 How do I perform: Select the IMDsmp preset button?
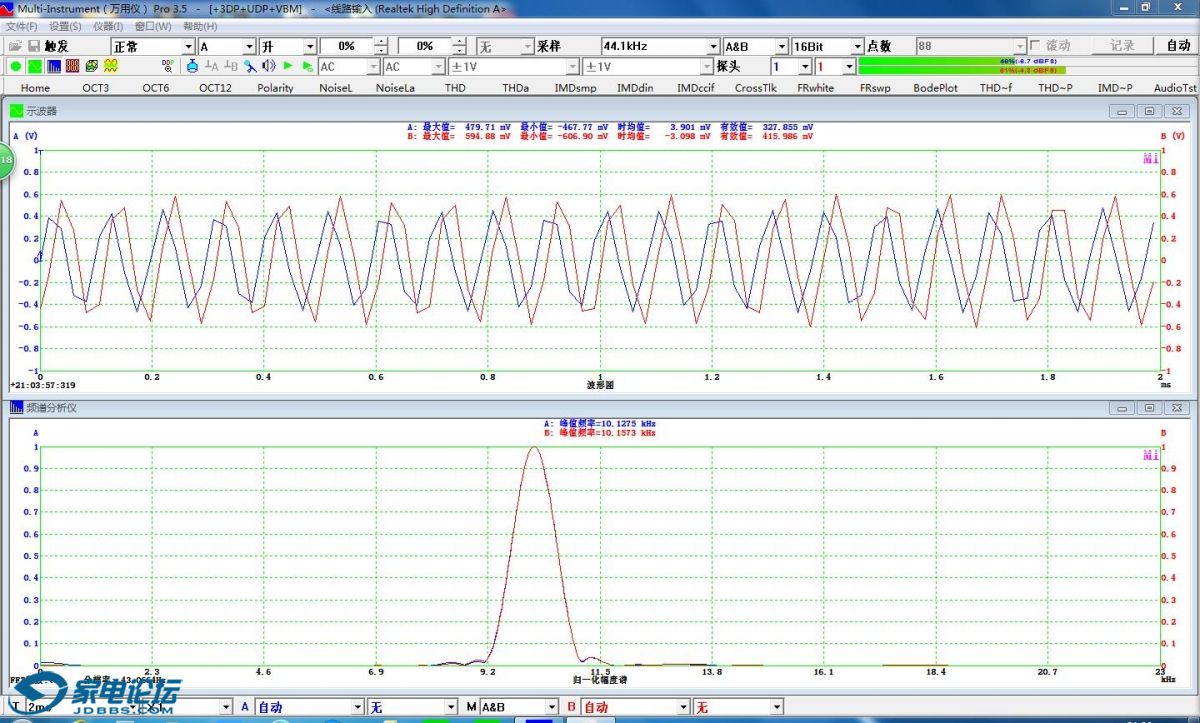point(575,88)
